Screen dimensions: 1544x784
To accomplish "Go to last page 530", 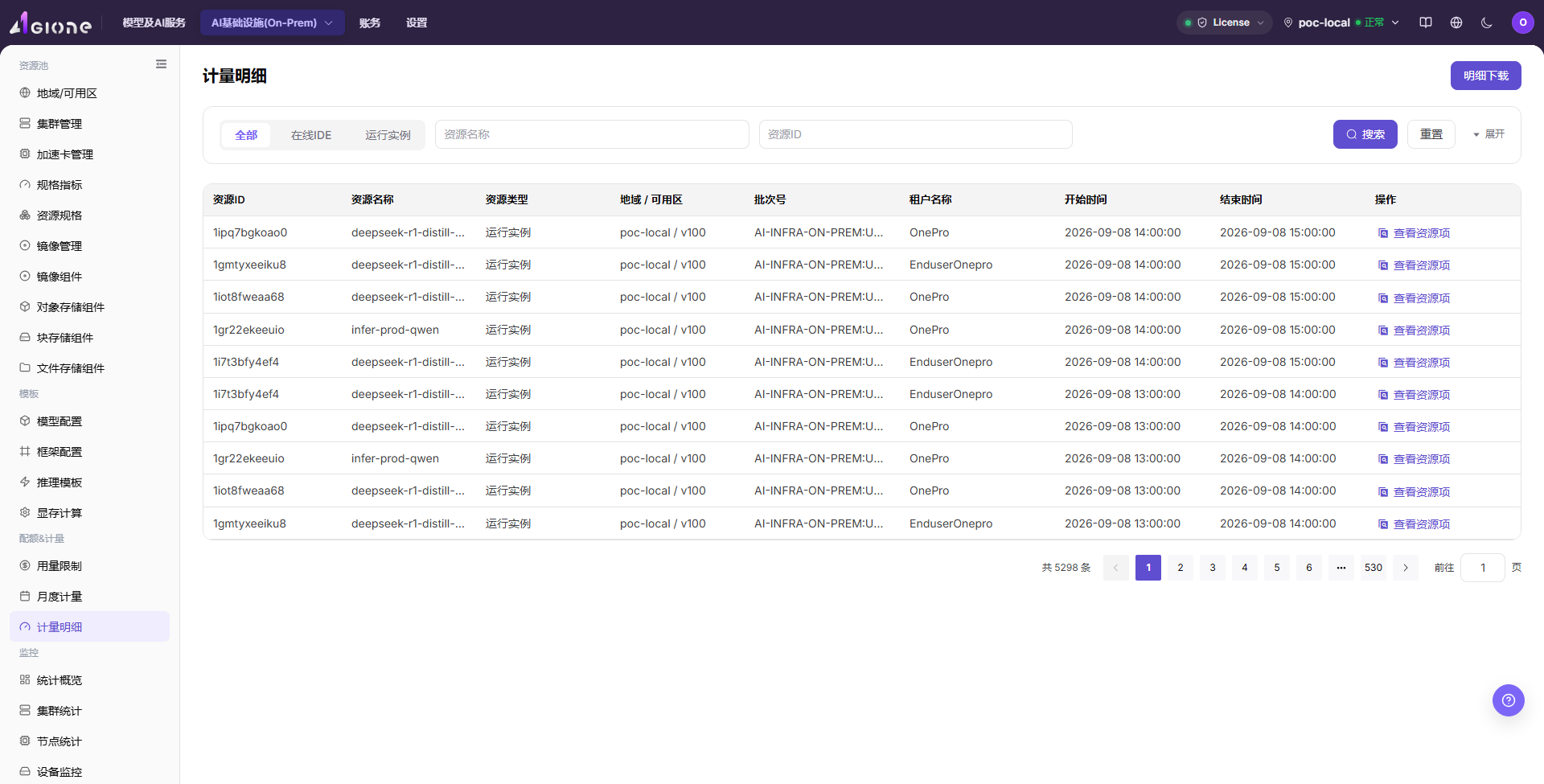I will (1374, 568).
